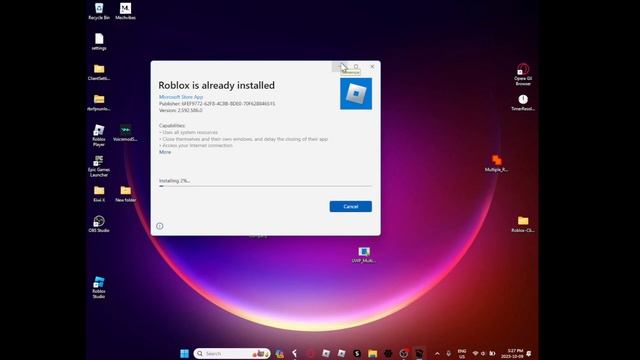Screen dimensions: 640x360
Task: Click the 'Roblox is already installed' heading
Action: pyautogui.click(x=216, y=85)
